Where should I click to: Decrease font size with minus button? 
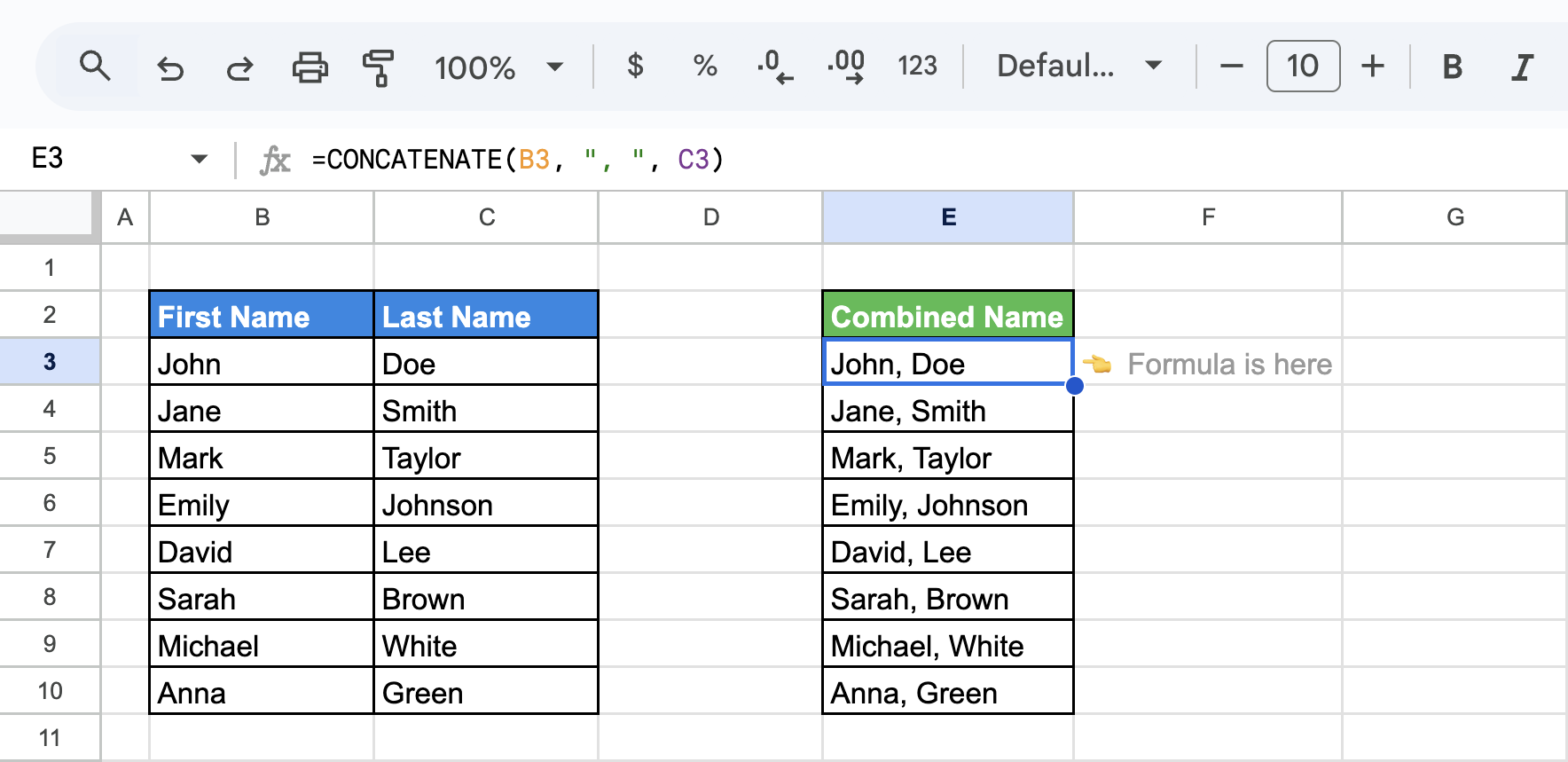coord(1231,67)
